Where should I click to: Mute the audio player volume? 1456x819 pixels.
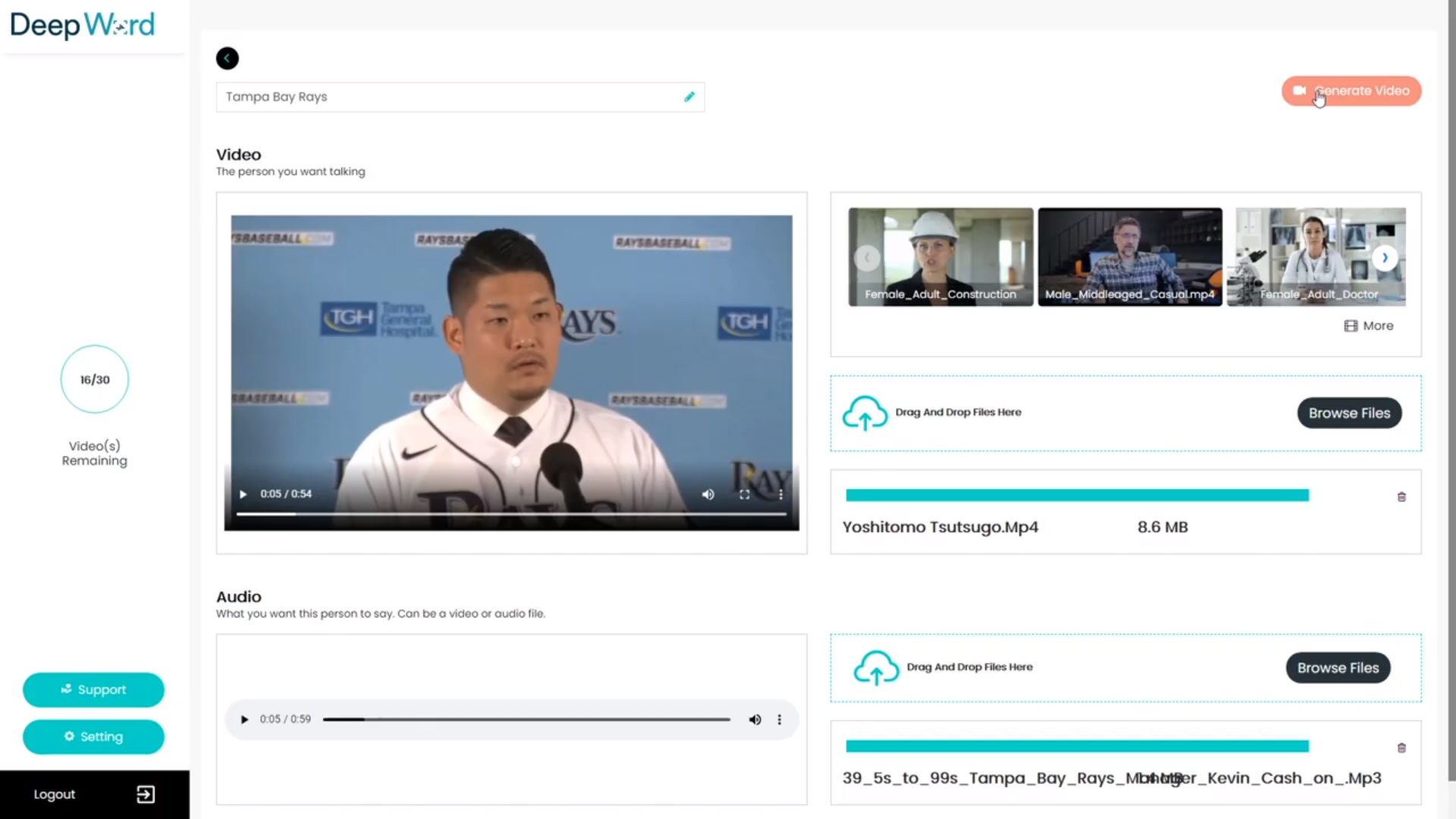(x=755, y=720)
